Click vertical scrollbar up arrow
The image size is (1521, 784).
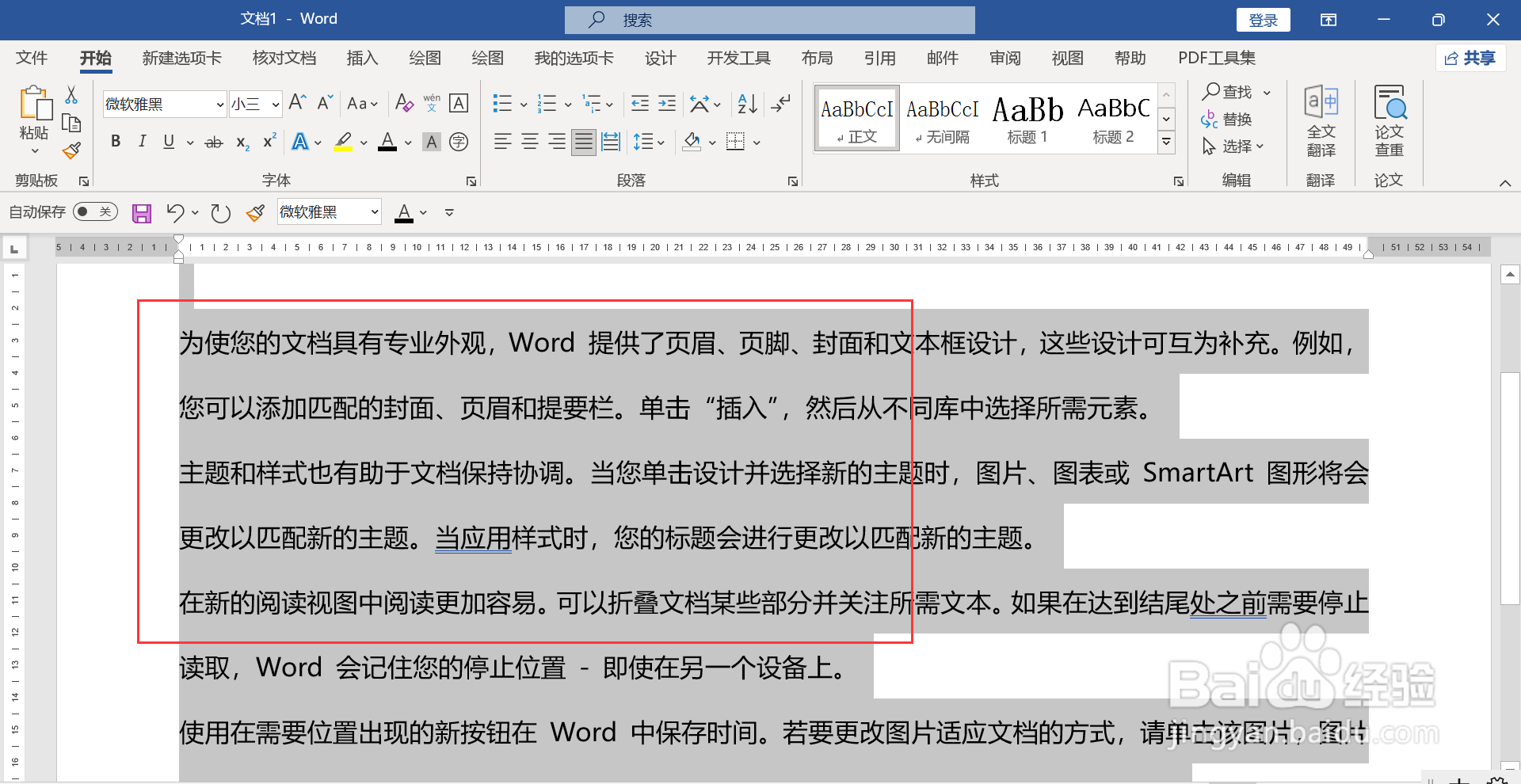[x=1510, y=275]
